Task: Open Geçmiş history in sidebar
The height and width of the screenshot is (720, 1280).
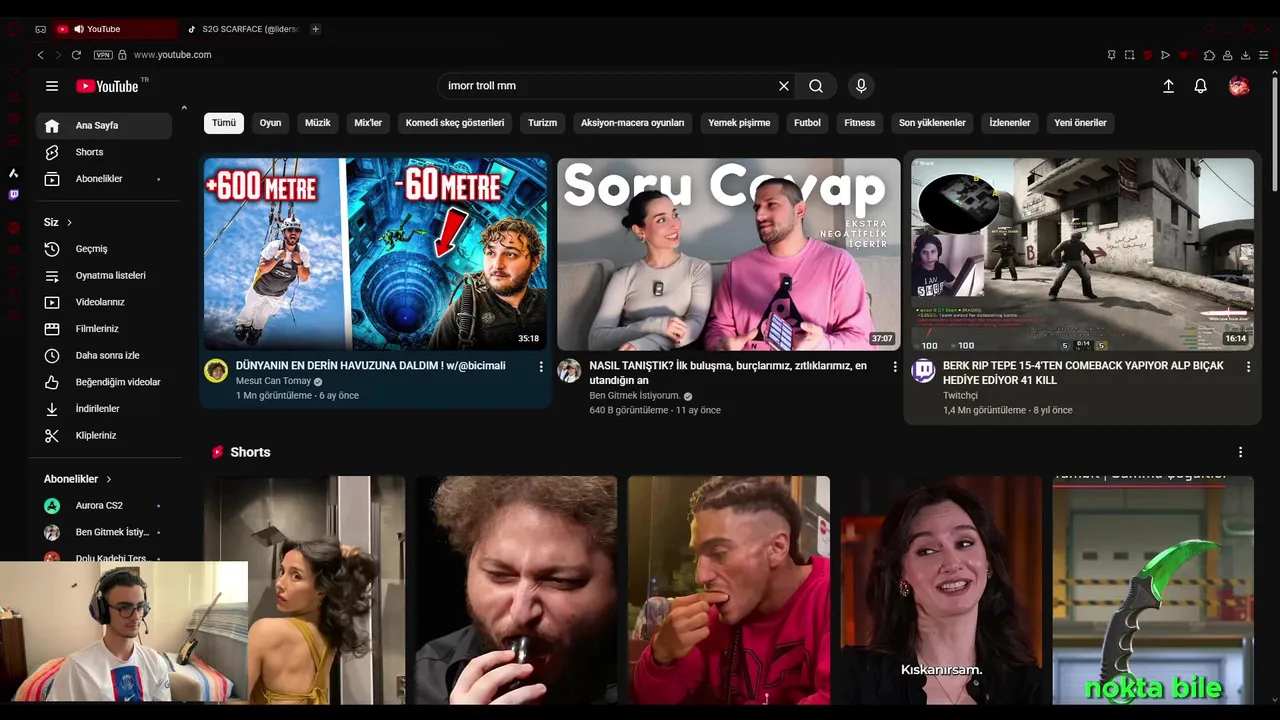Action: coord(104,249)
